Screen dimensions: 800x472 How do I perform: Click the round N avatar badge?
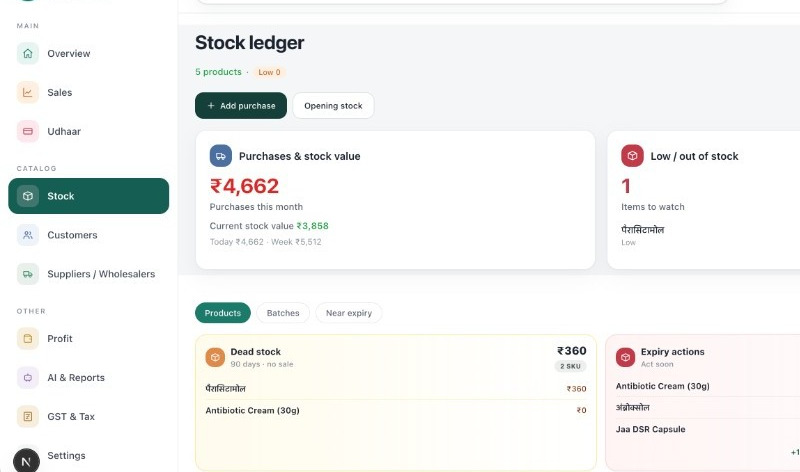coord(26,461)
